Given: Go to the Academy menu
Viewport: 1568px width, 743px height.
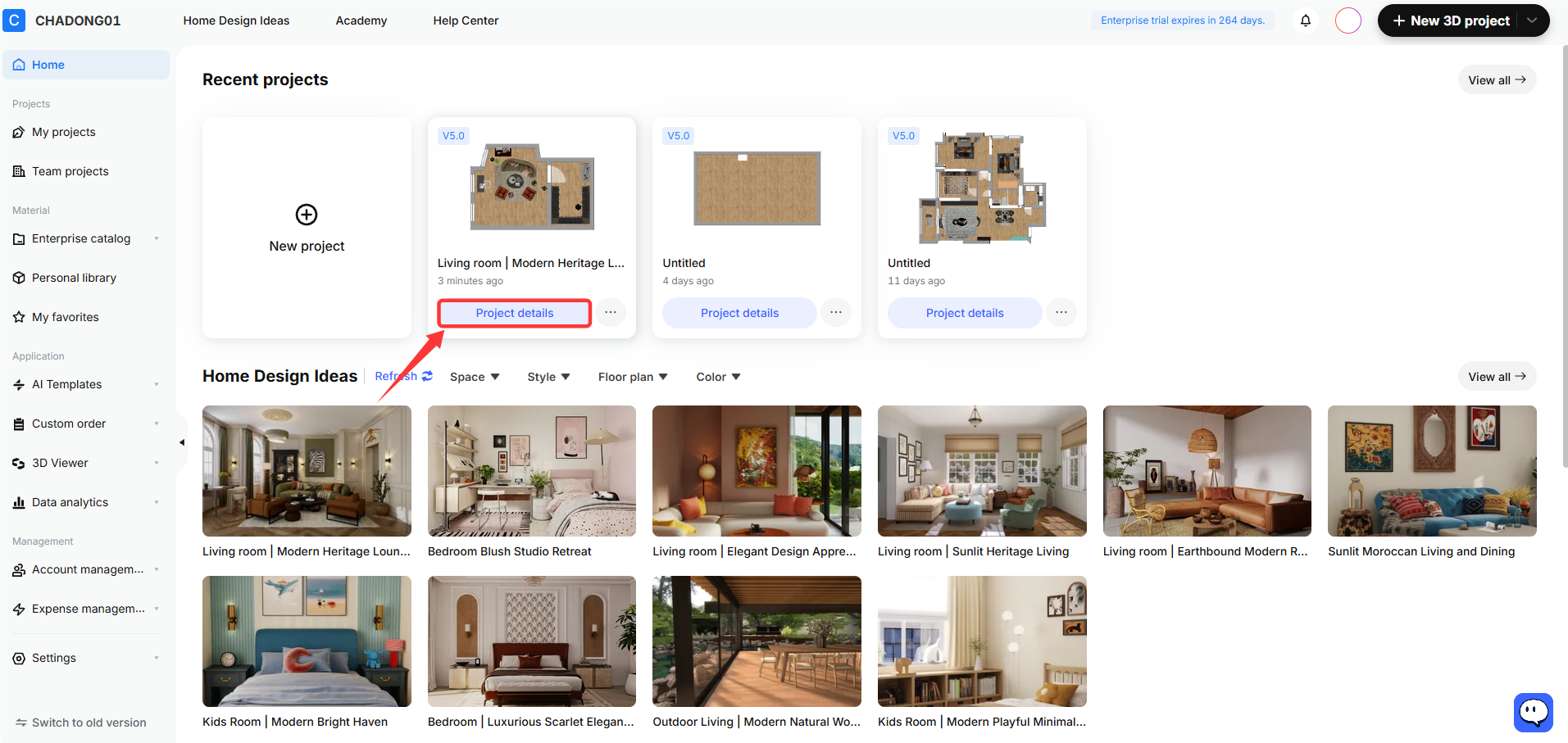Looking at the screenshot, I should coord(361,20).
